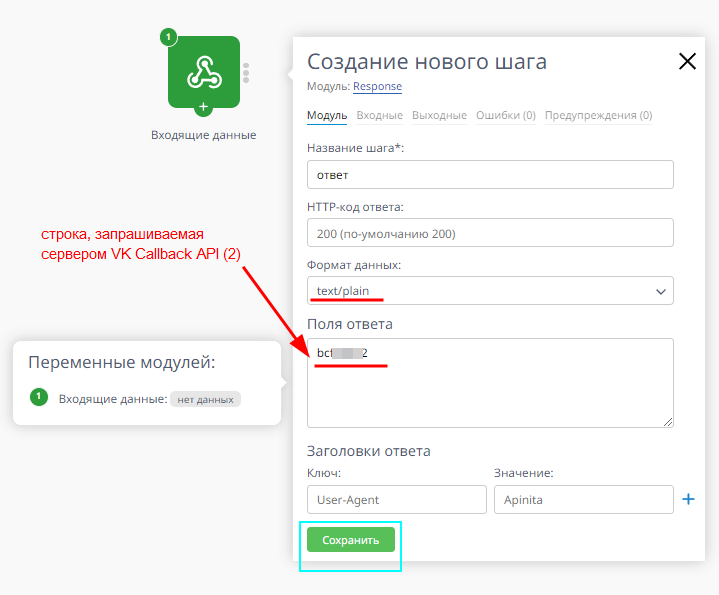The height and width of the screenshot is (595, 719).
Task: Click the Название шага input field
Action: tap(490, 174)
